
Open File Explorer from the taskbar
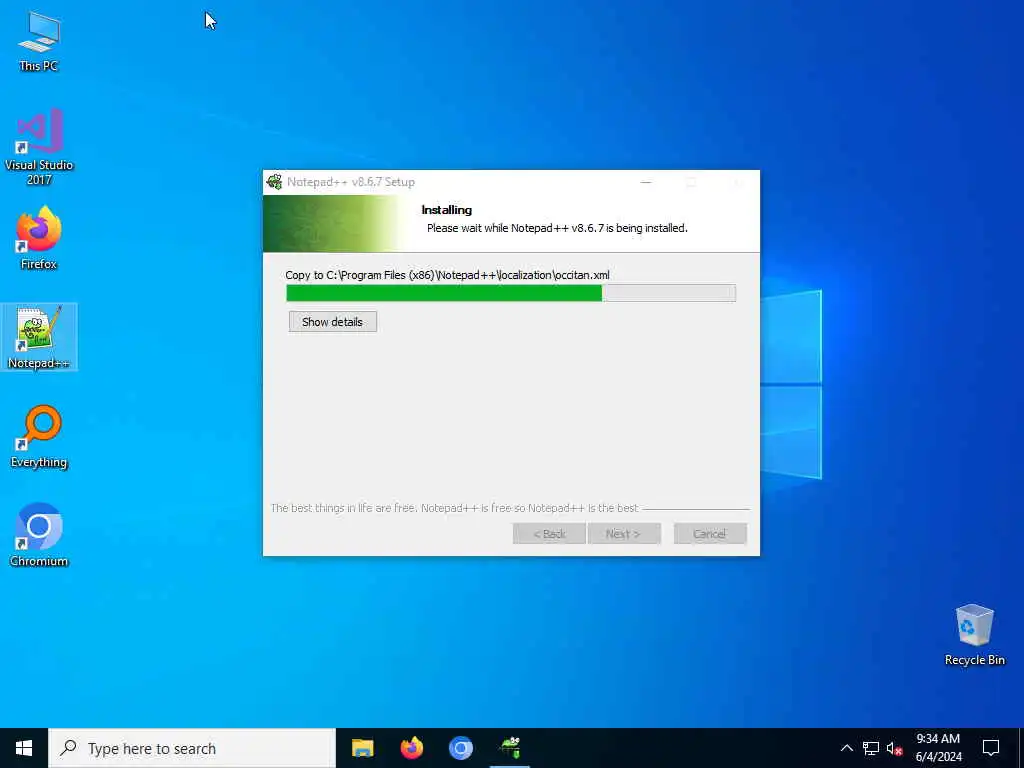coord(362,748)
